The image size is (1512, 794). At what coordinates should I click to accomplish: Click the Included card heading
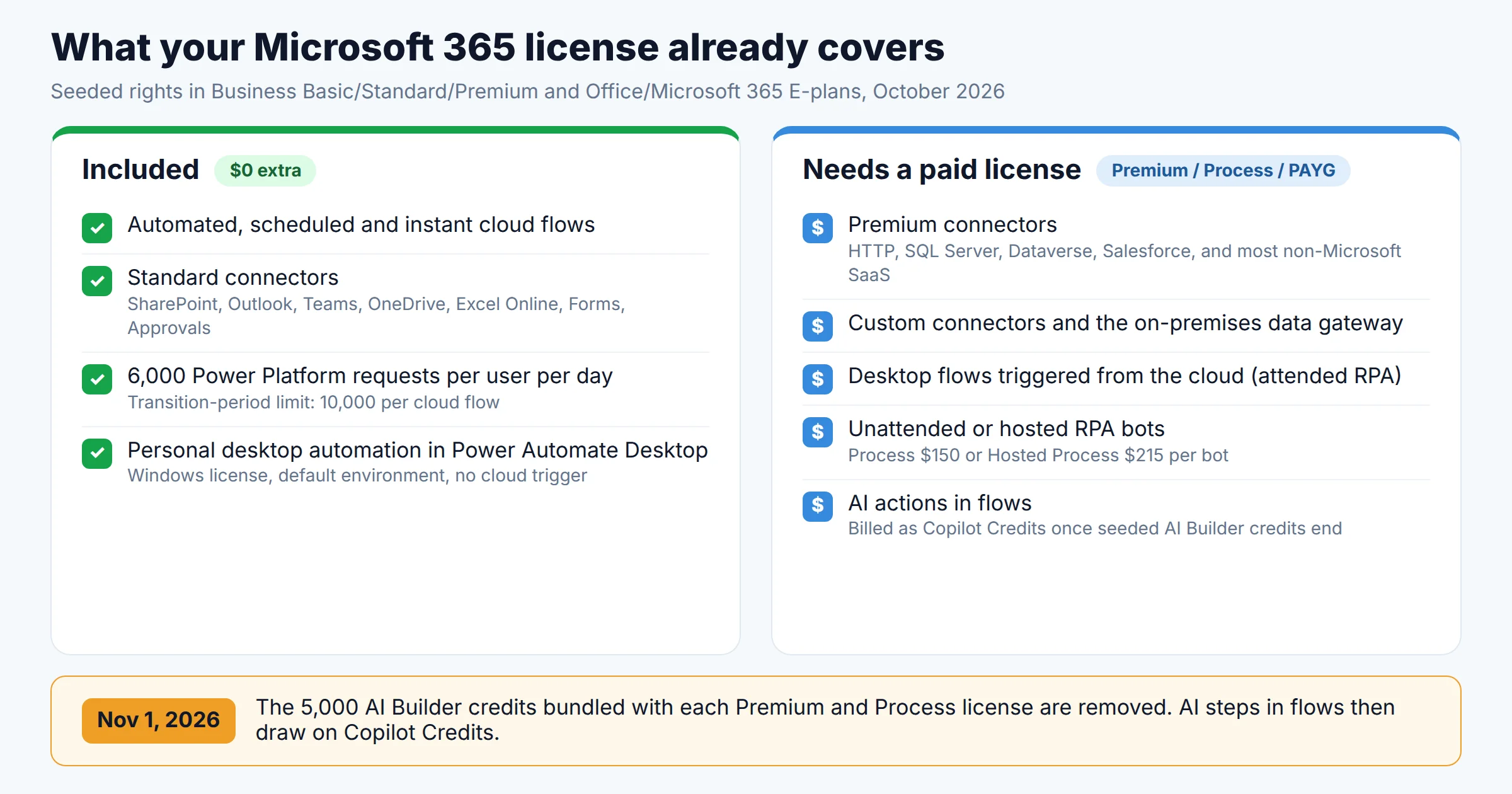tap(140, 170)
